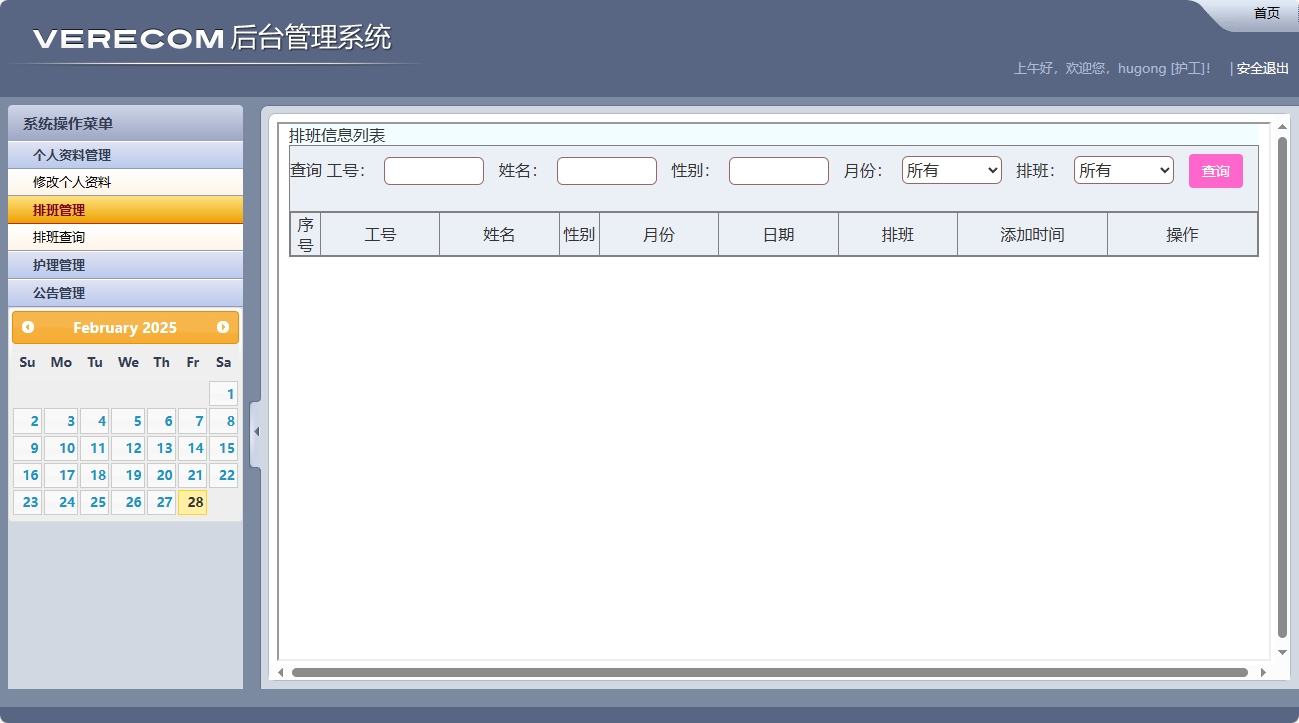Click the pink 查询 search button

point(1215,171)
